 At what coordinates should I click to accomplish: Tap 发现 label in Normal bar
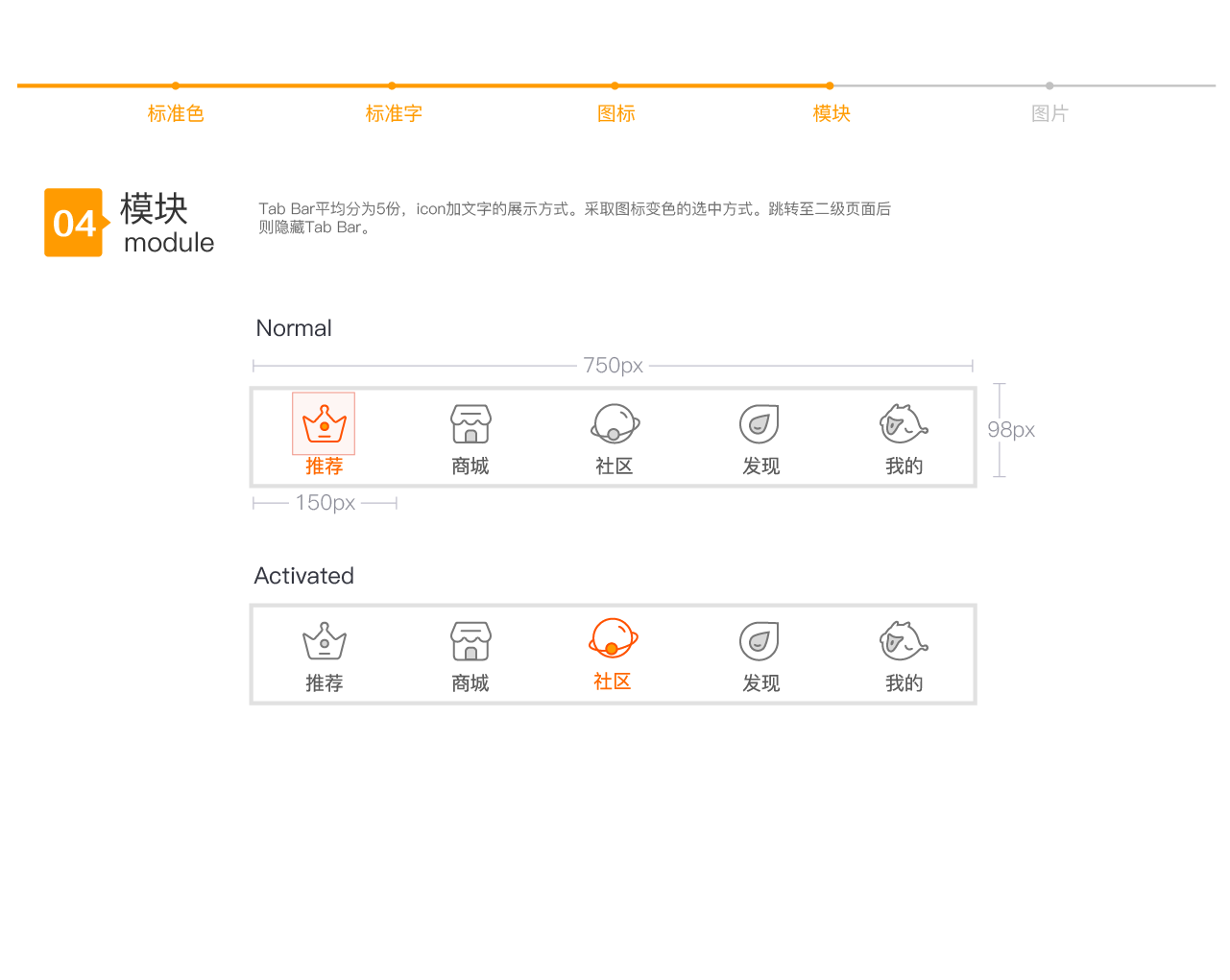(761, 466)
